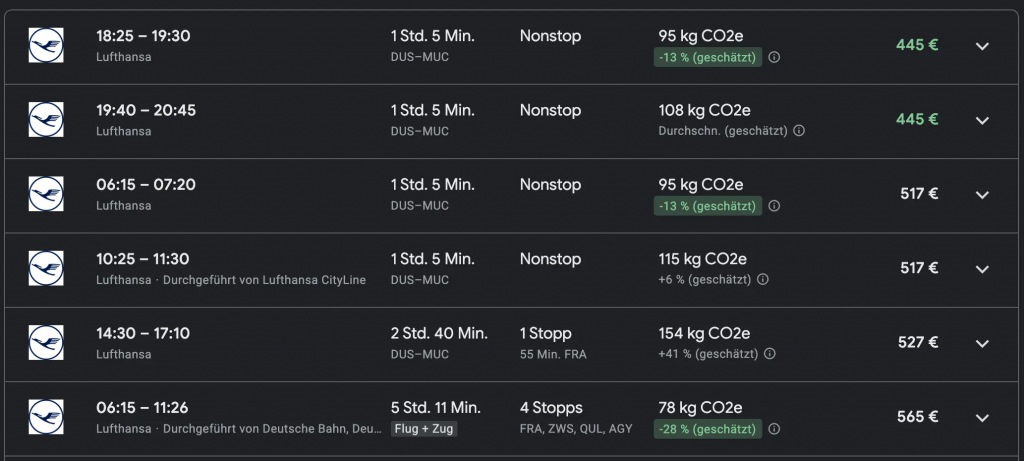Show info icon next to +41 % estimate

tap(769, 353)
